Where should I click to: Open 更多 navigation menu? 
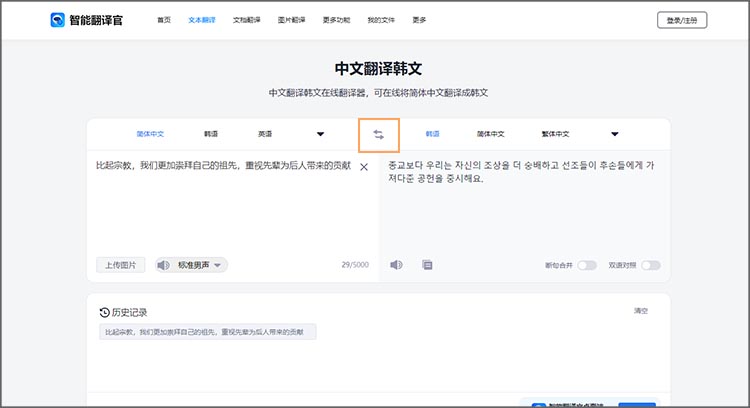419,20
